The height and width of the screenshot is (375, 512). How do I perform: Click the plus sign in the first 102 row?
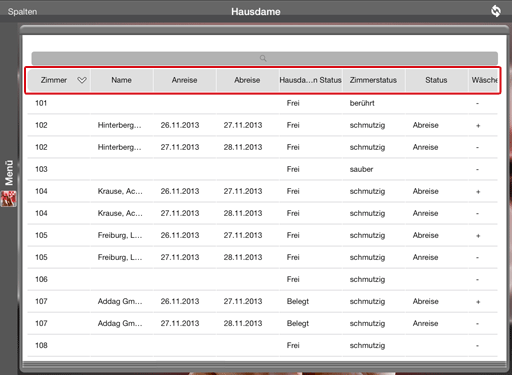478,126
